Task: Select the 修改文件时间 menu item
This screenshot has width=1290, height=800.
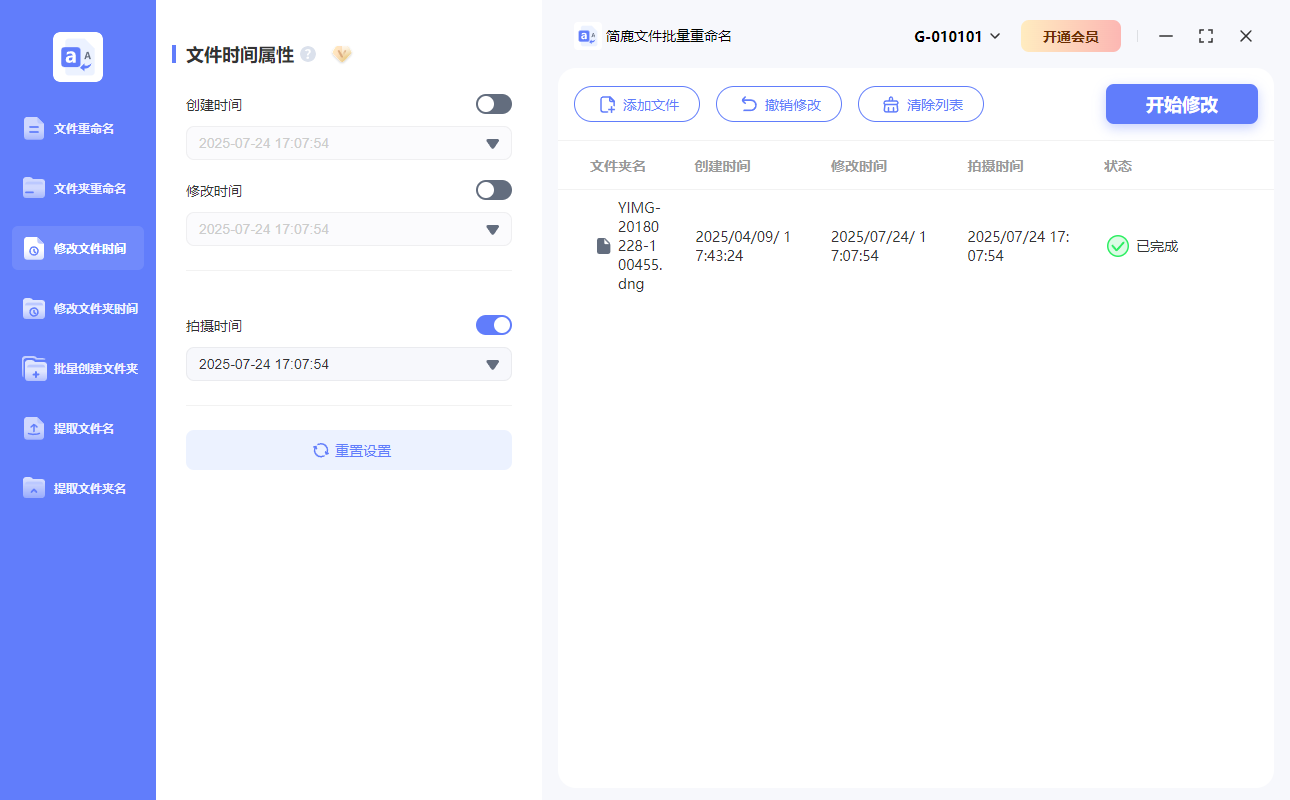Action: tap(77, 248)
